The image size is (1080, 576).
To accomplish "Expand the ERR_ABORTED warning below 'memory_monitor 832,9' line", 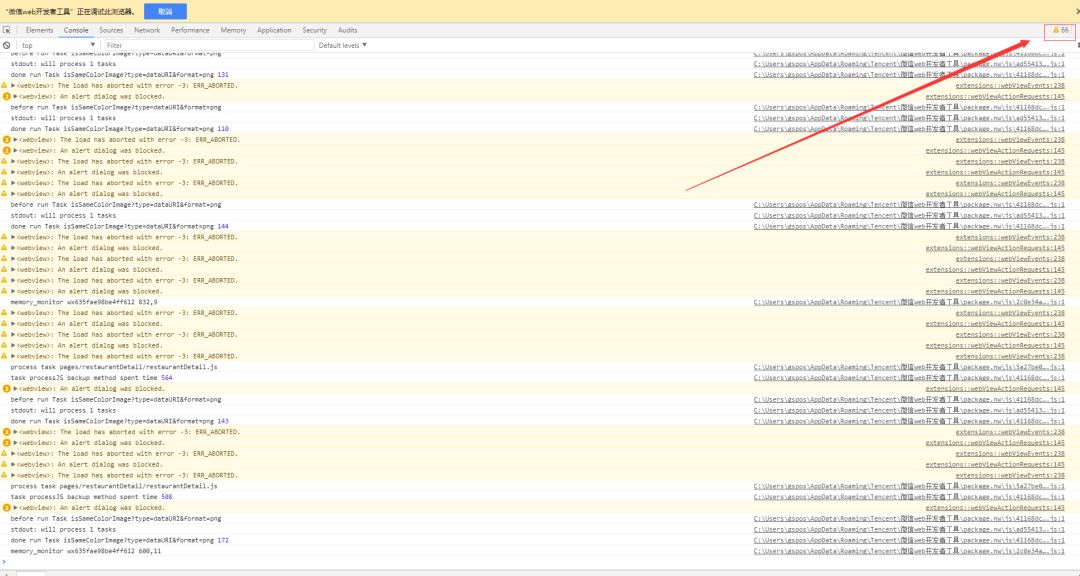I will (14, 313).
